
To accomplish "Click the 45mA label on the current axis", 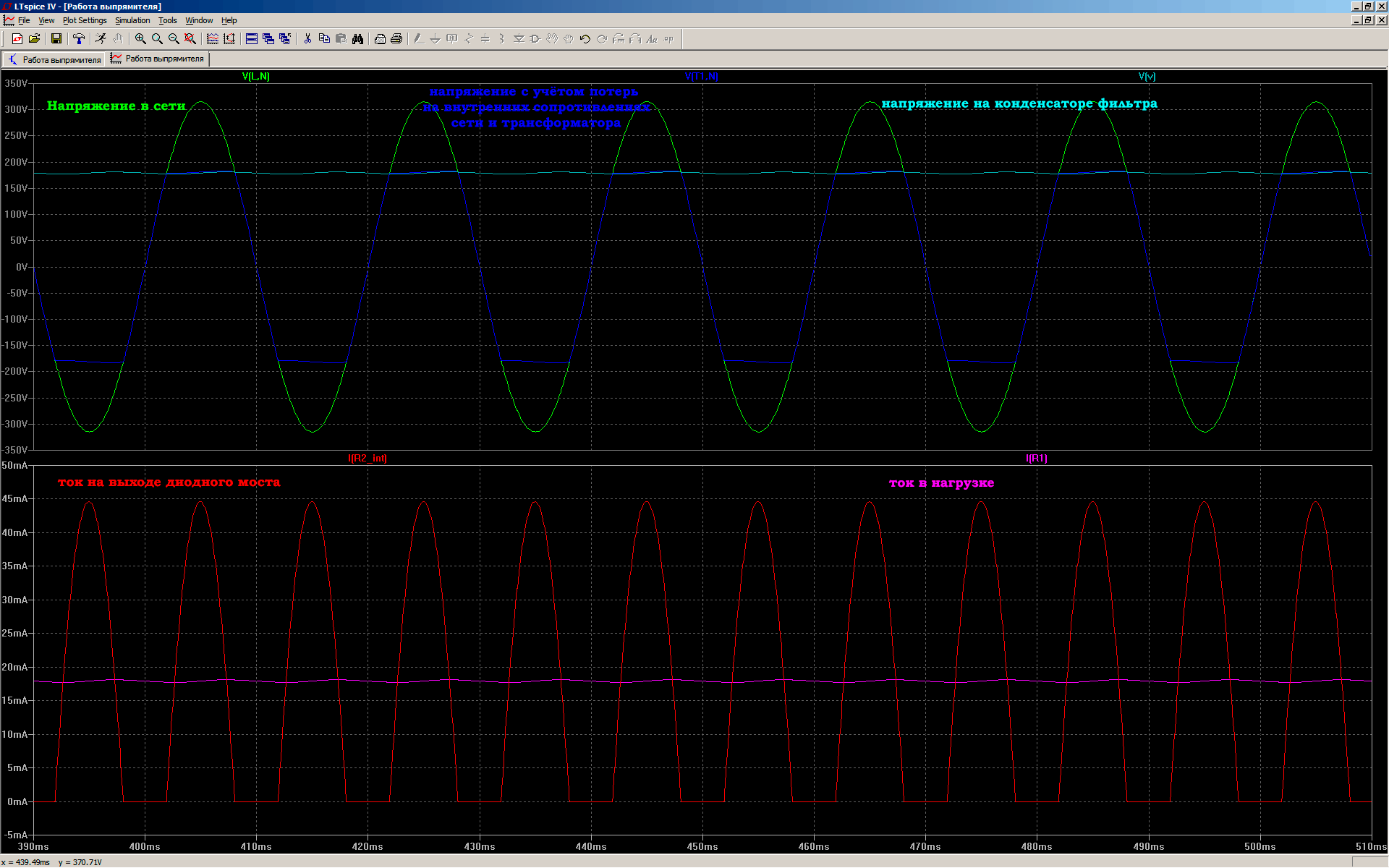I will tap(14, 498).
